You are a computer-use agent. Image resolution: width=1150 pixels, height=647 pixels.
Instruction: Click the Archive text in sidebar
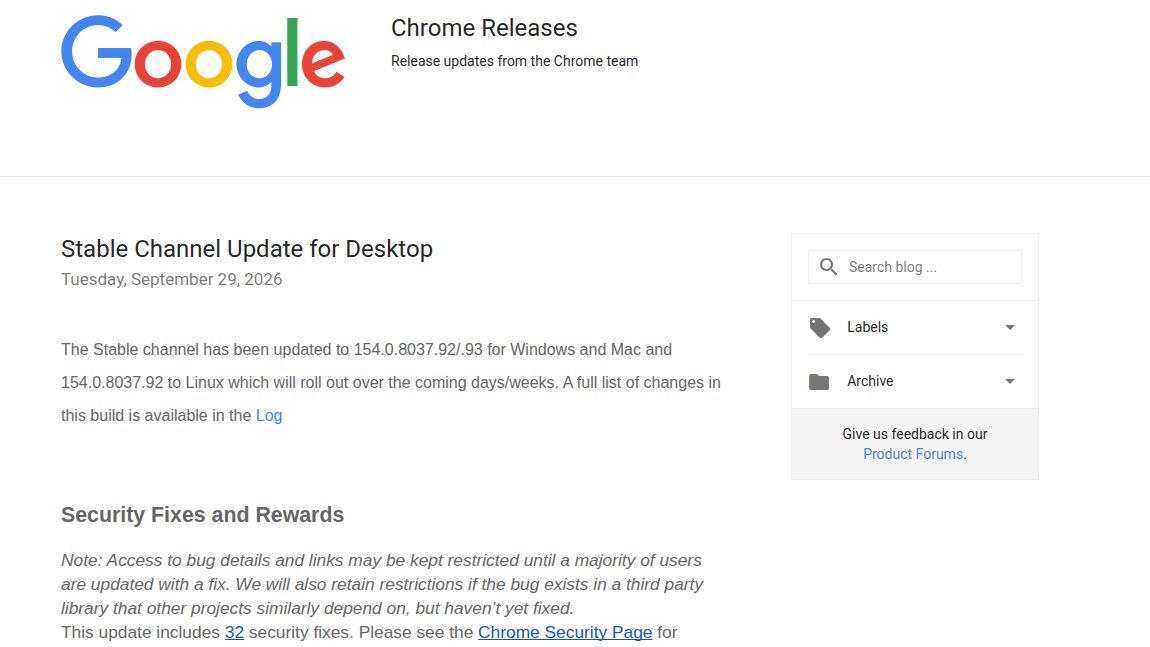870,381
